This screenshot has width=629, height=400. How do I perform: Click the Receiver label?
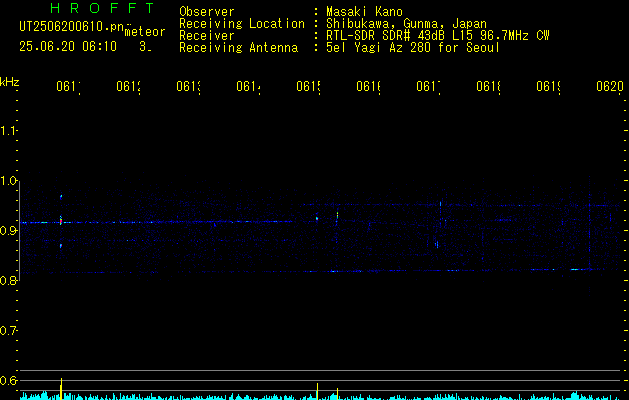(207, 36)
